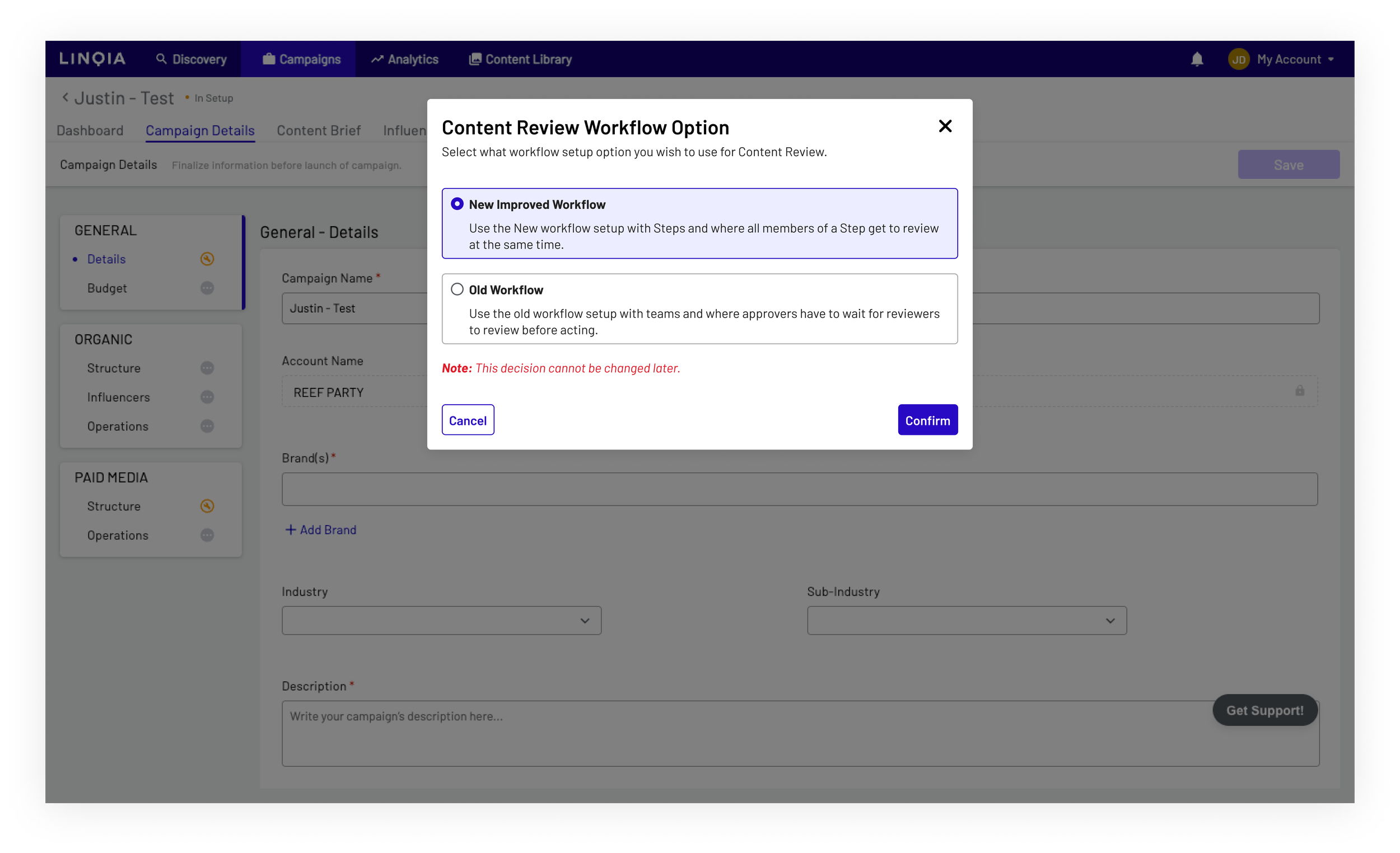Select the New Improved Workflow radio button
1400x853 pixels.
[457, 204]
